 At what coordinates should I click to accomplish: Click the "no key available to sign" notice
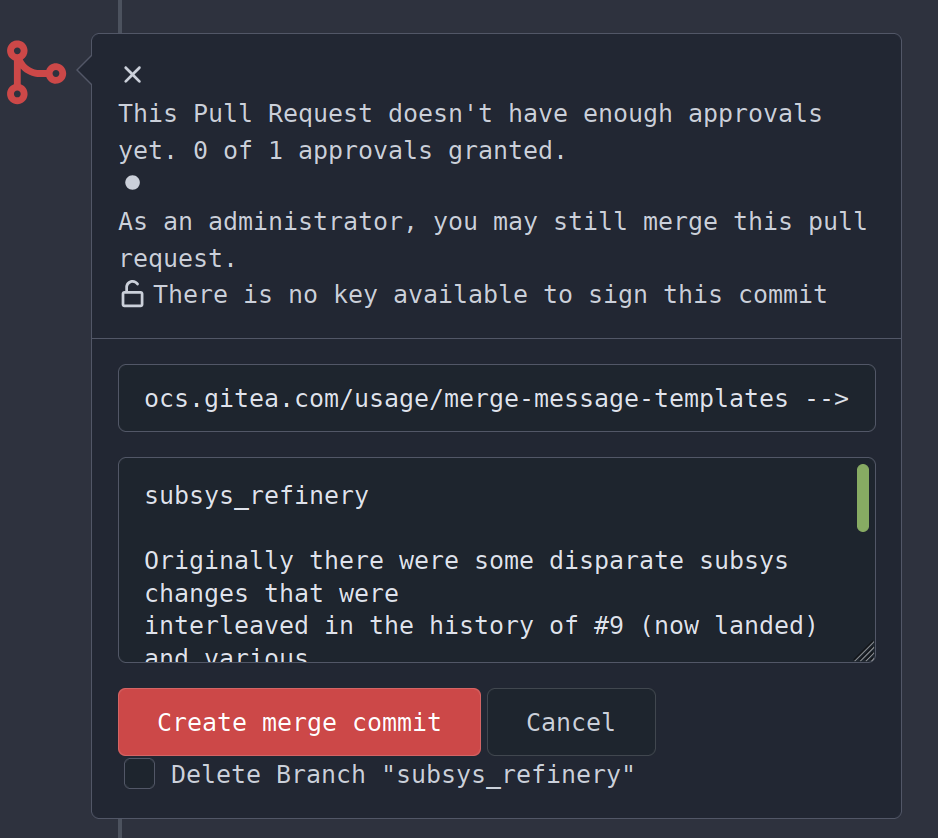490,294
